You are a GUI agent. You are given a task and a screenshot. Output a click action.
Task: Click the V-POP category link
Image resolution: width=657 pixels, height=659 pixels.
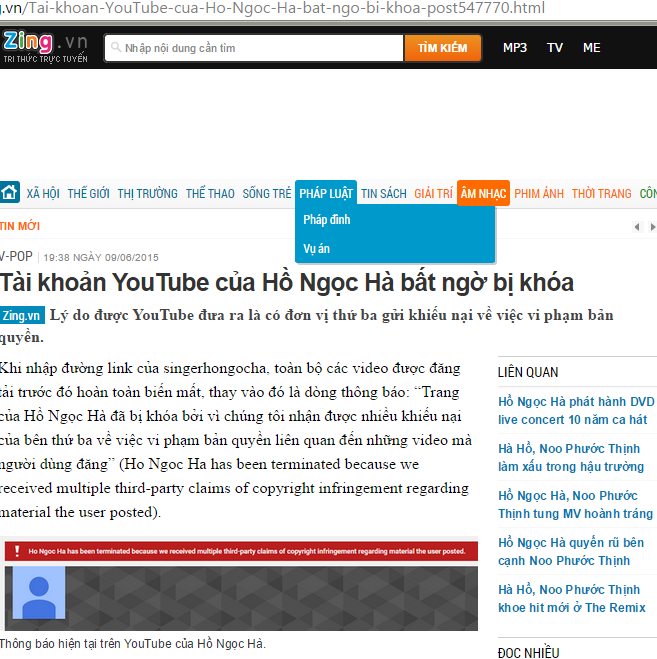(x=16, y=256)
